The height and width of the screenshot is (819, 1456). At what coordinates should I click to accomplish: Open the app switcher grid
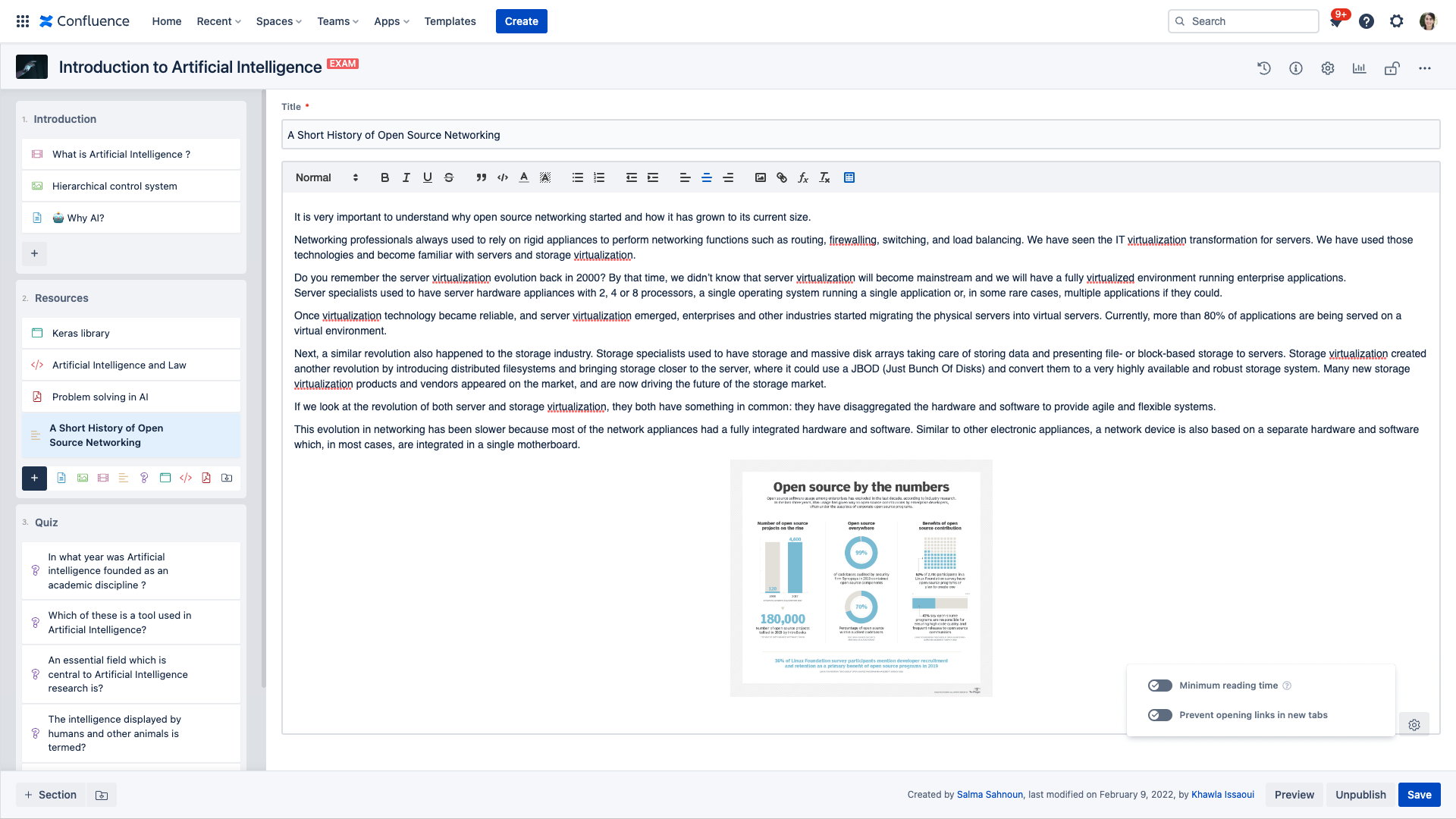[x=23, y=21]
